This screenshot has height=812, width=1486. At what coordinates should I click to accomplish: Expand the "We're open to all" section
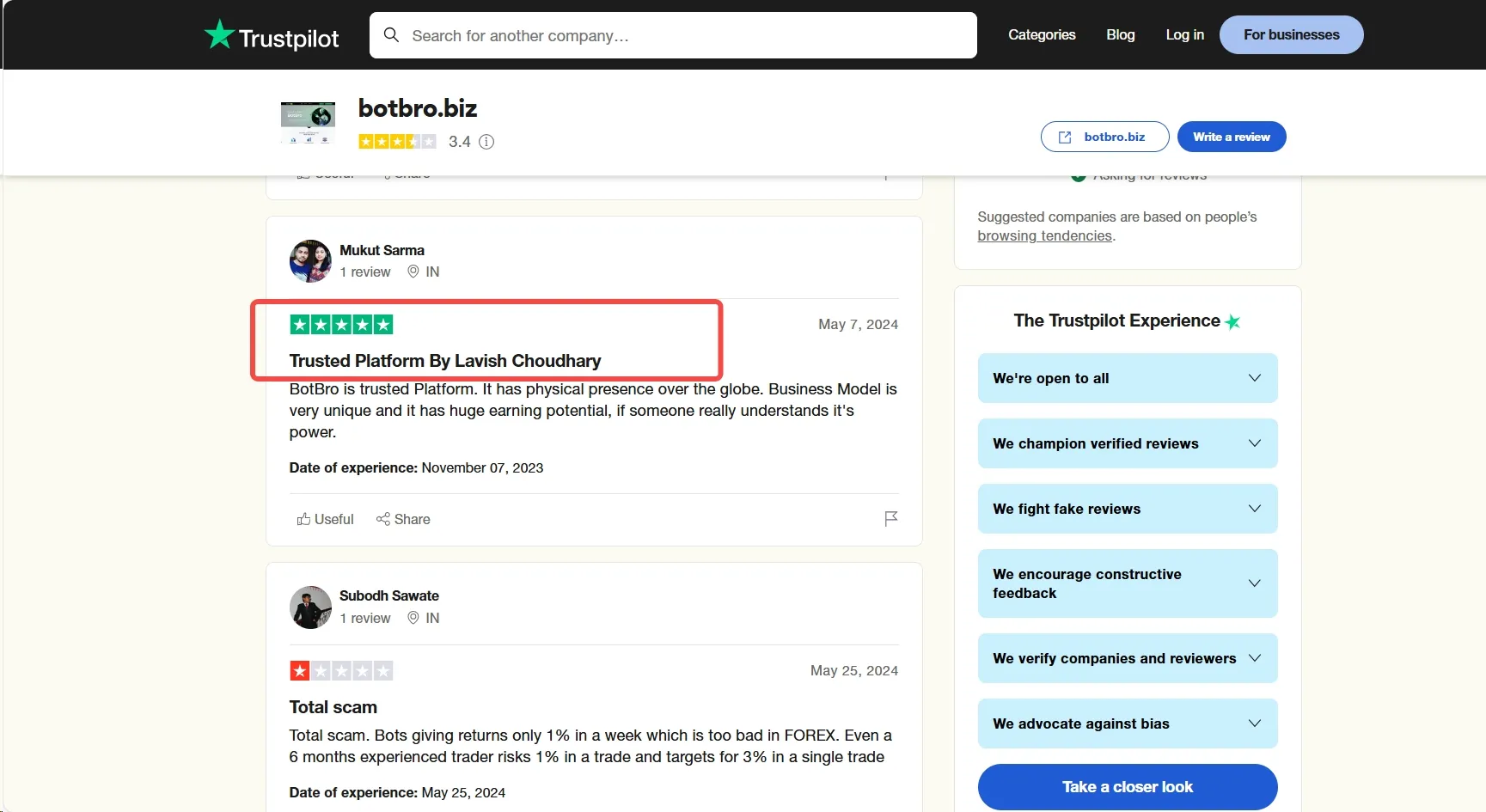pyautogui.click(x=1128, y=378)
